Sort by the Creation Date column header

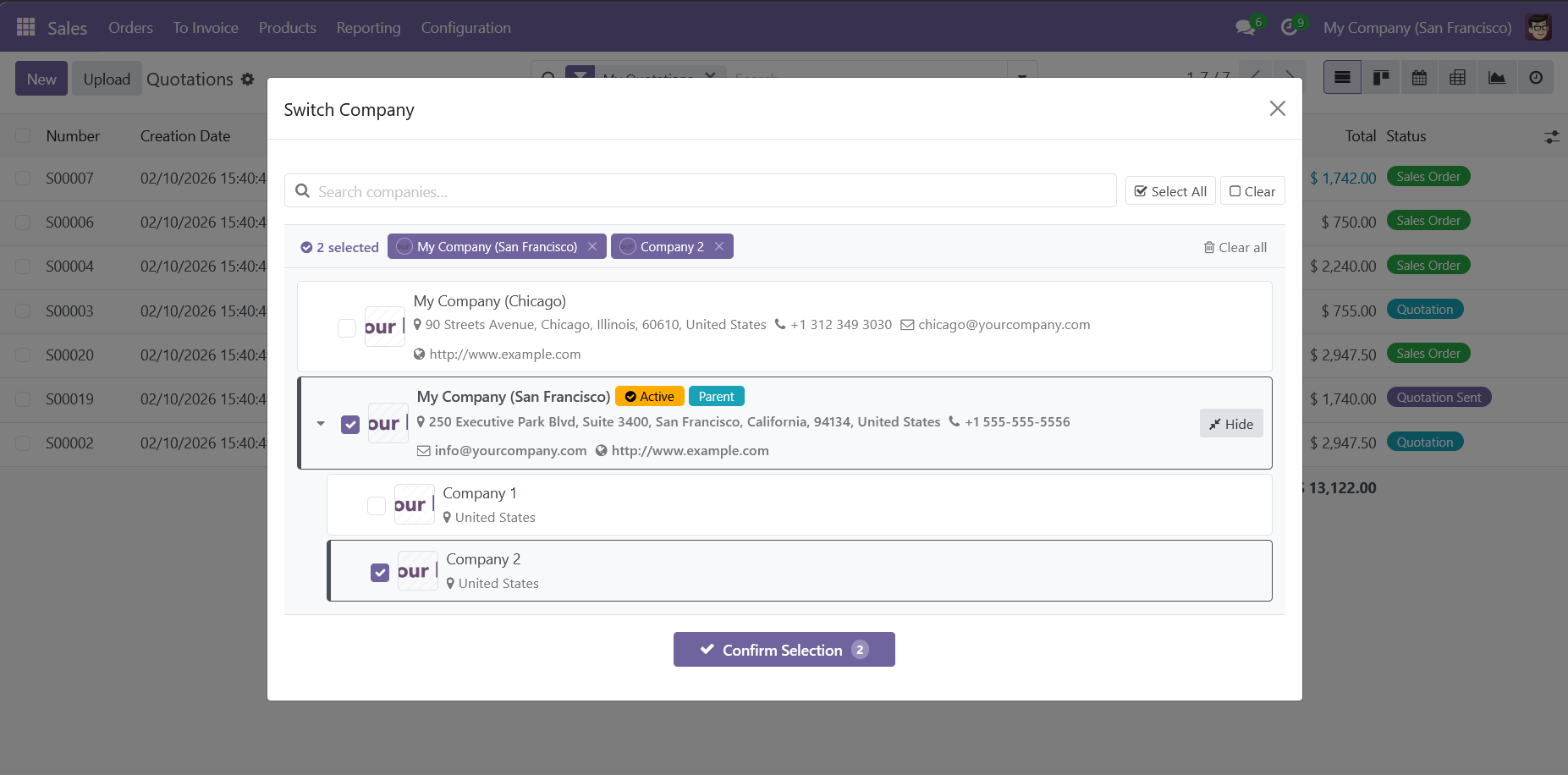[x=185, y=135]
